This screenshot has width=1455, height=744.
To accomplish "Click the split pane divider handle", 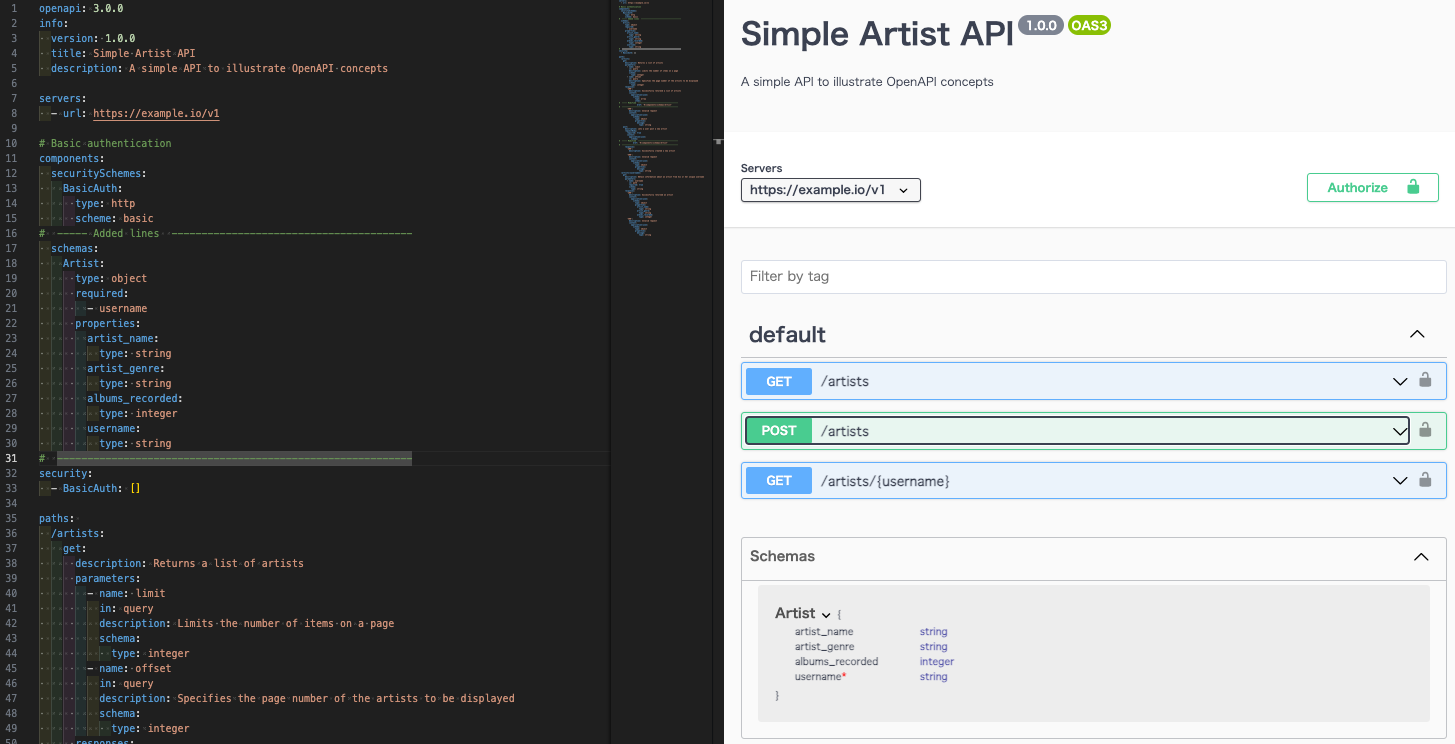I will (718, 141).
